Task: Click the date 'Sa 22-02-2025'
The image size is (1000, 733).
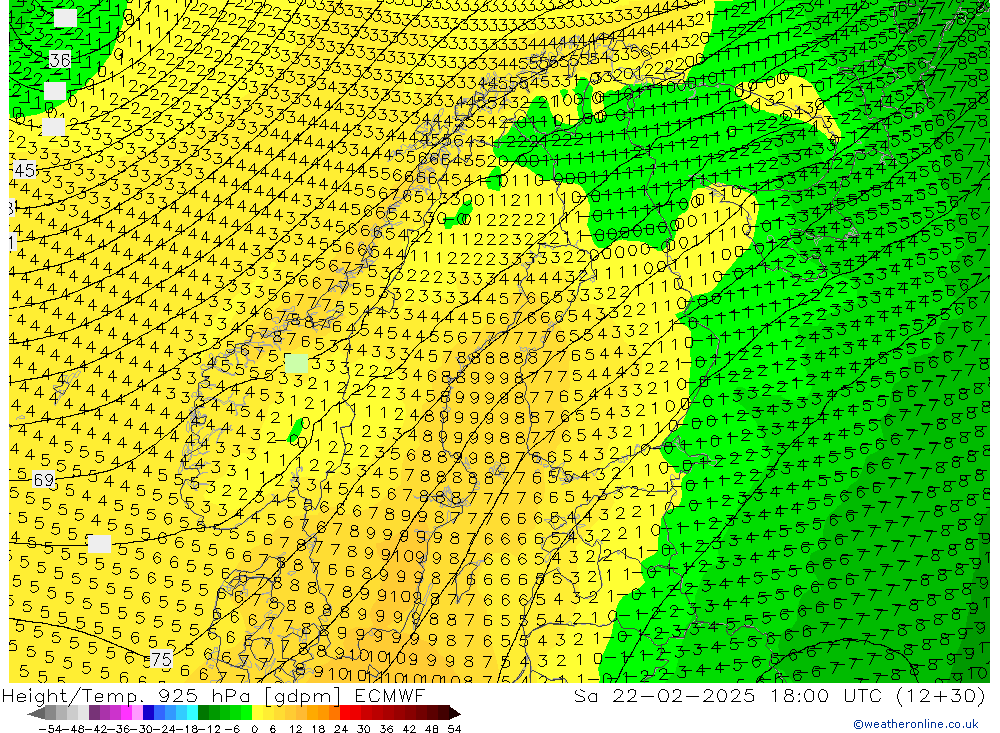Action: point(664,695)
